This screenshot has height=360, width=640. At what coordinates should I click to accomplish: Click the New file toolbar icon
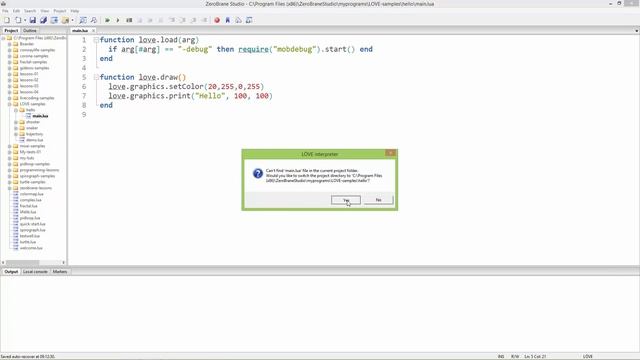[x=7, y=20]
